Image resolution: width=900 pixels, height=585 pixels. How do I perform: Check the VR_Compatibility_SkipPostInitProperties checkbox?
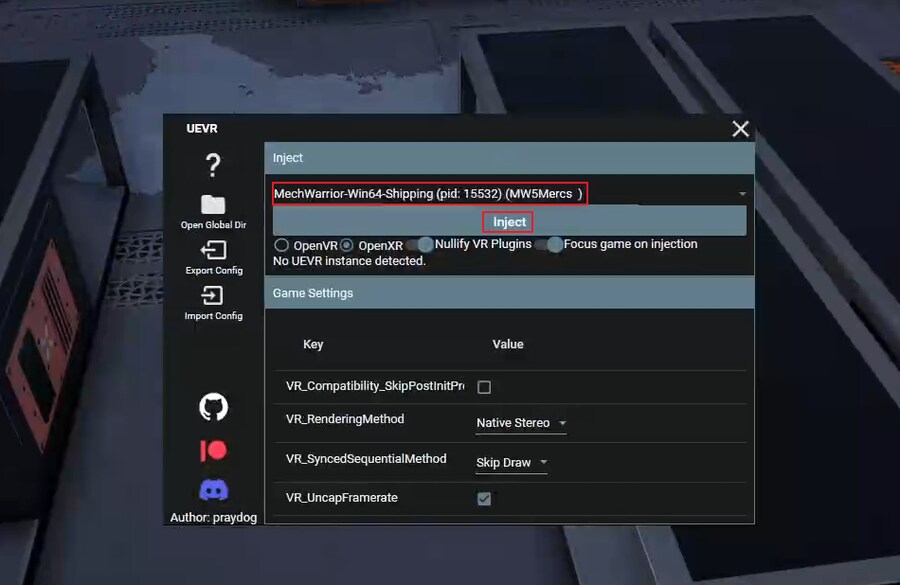coord(484,387)
